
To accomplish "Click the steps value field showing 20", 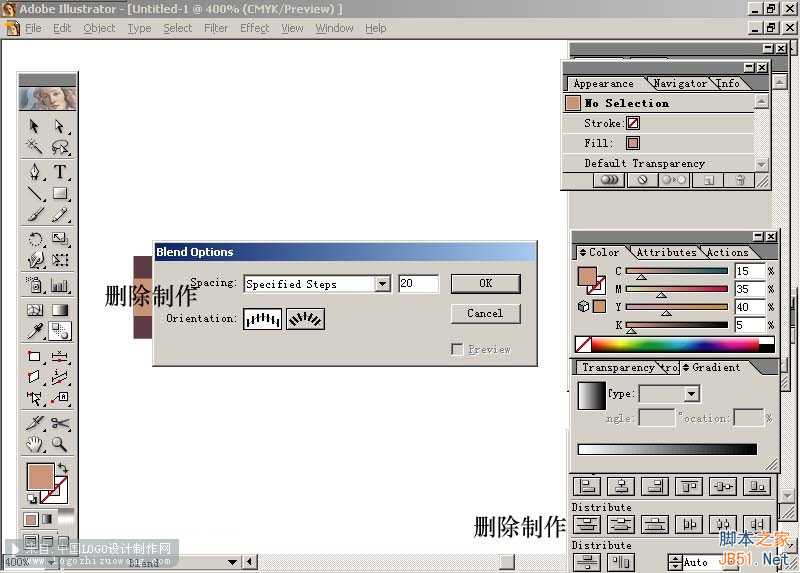I will coord(418,284).
